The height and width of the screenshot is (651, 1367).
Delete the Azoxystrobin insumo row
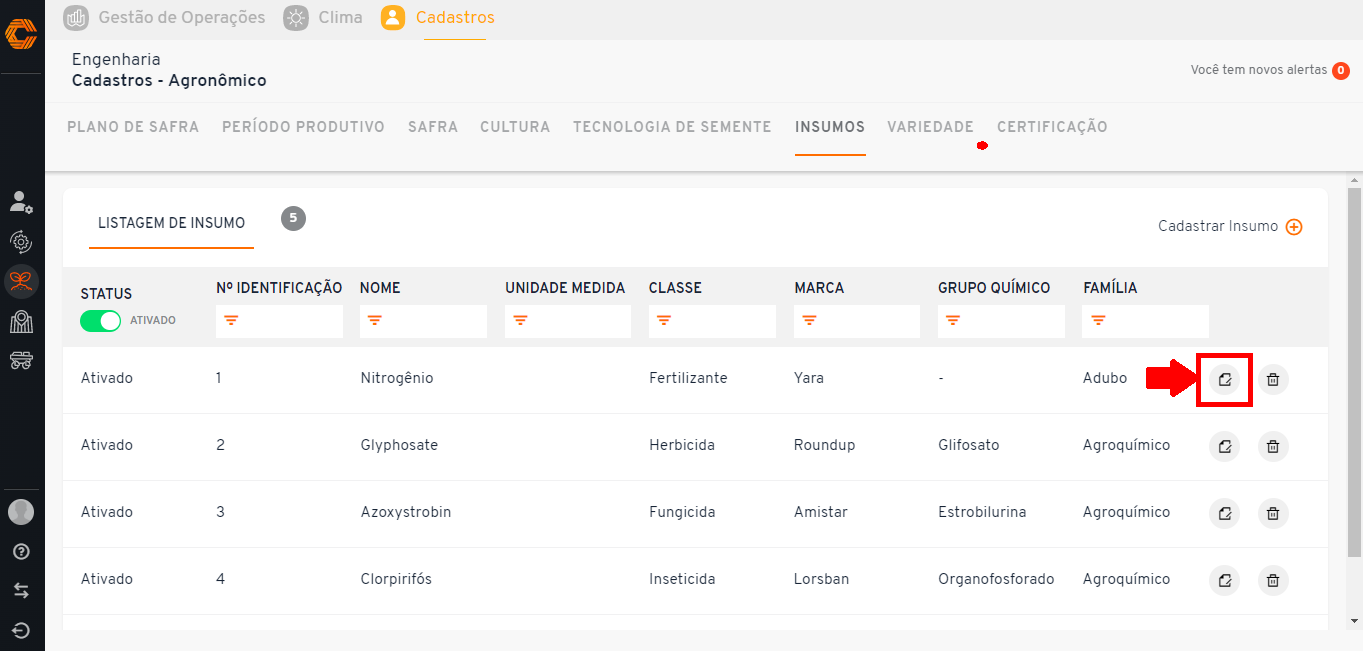click(x=1273, y=513)
